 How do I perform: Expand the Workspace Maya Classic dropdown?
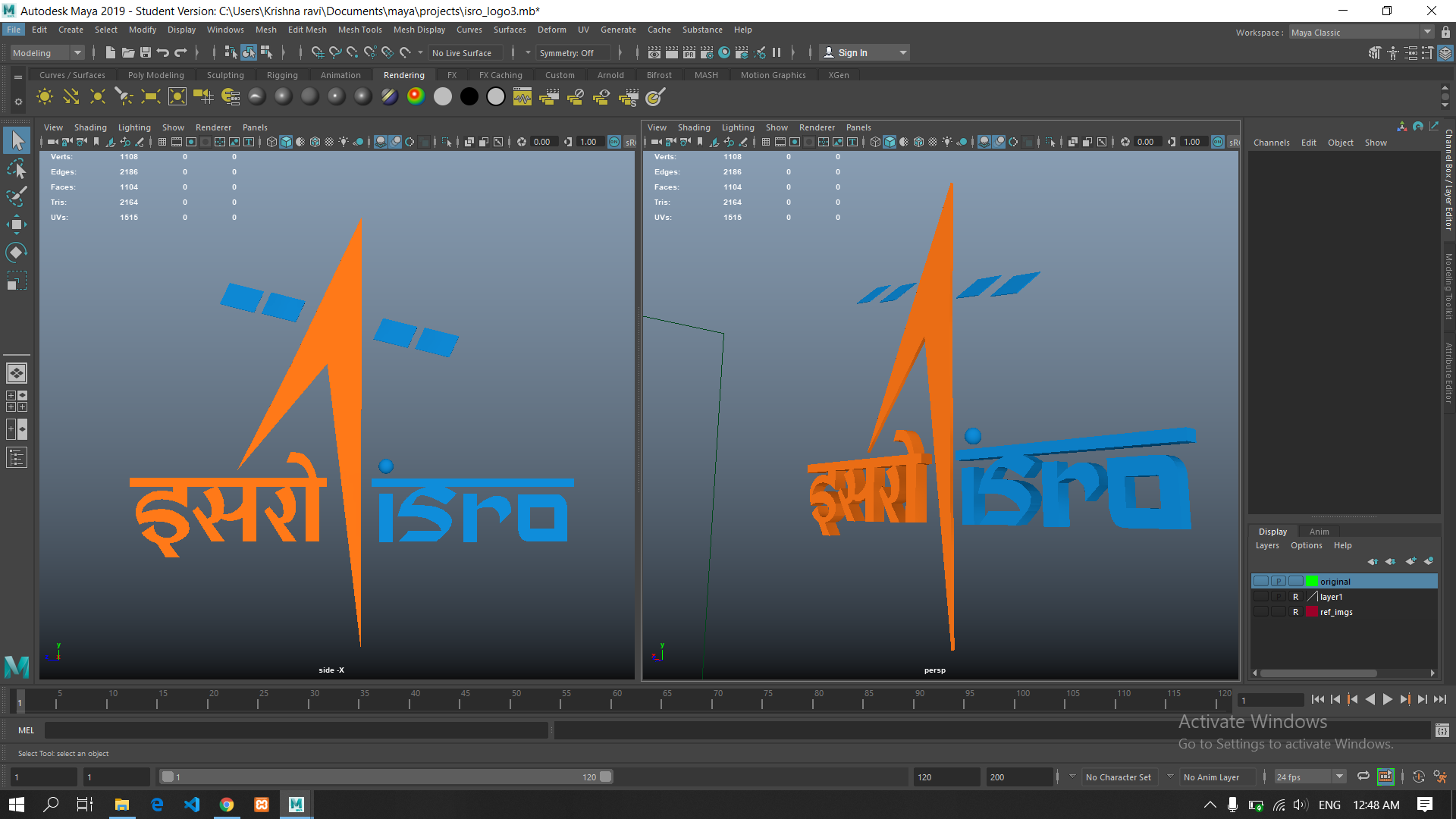pyautogui.click(x=1361, y=32)
